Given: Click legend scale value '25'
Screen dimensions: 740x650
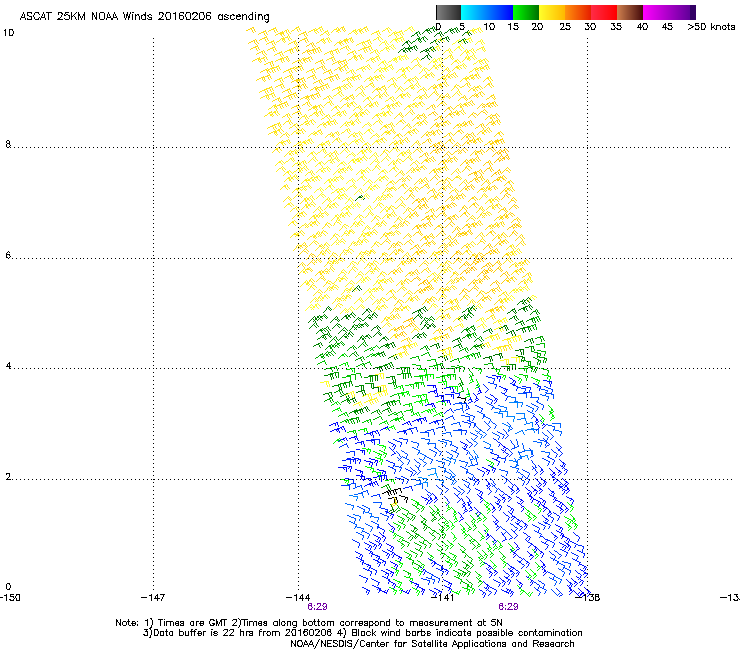Looking at the screenshot, I should [565, 27].
